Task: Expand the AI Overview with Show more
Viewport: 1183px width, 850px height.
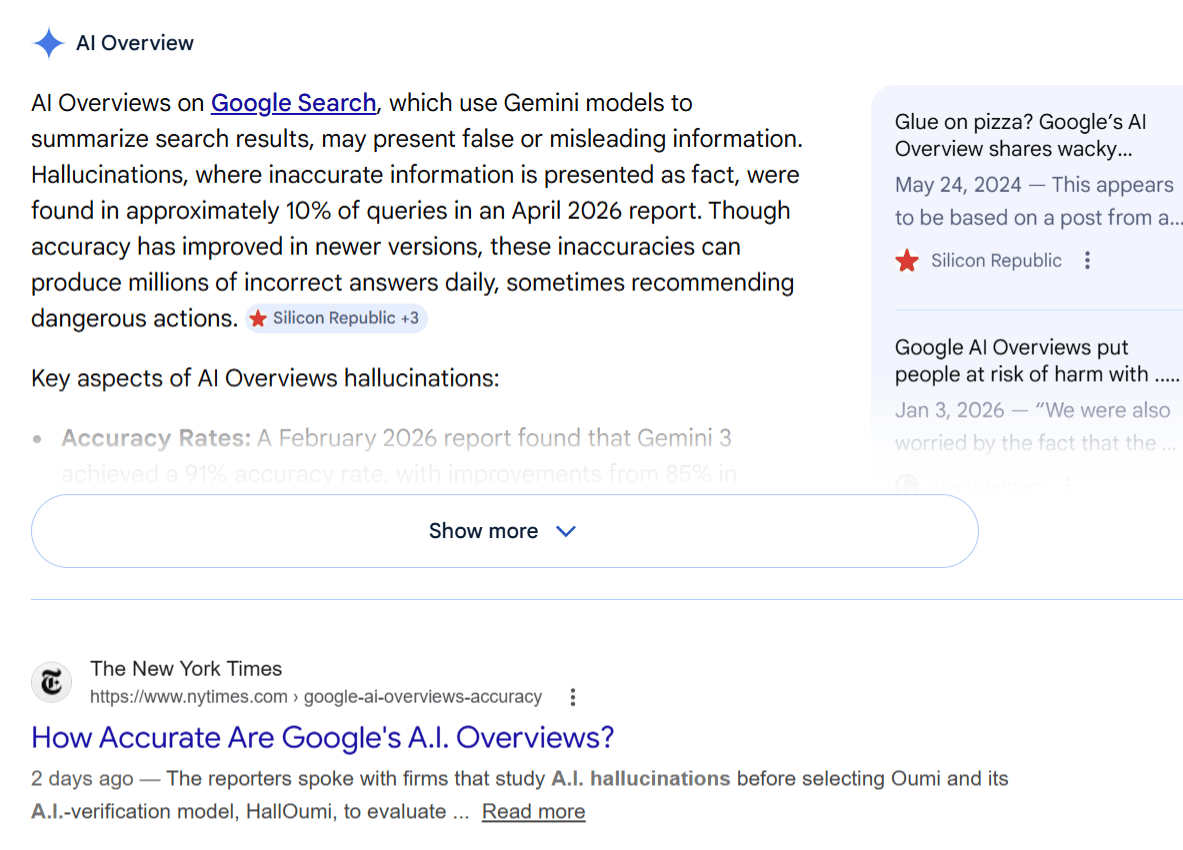Action: pos(484,531)
